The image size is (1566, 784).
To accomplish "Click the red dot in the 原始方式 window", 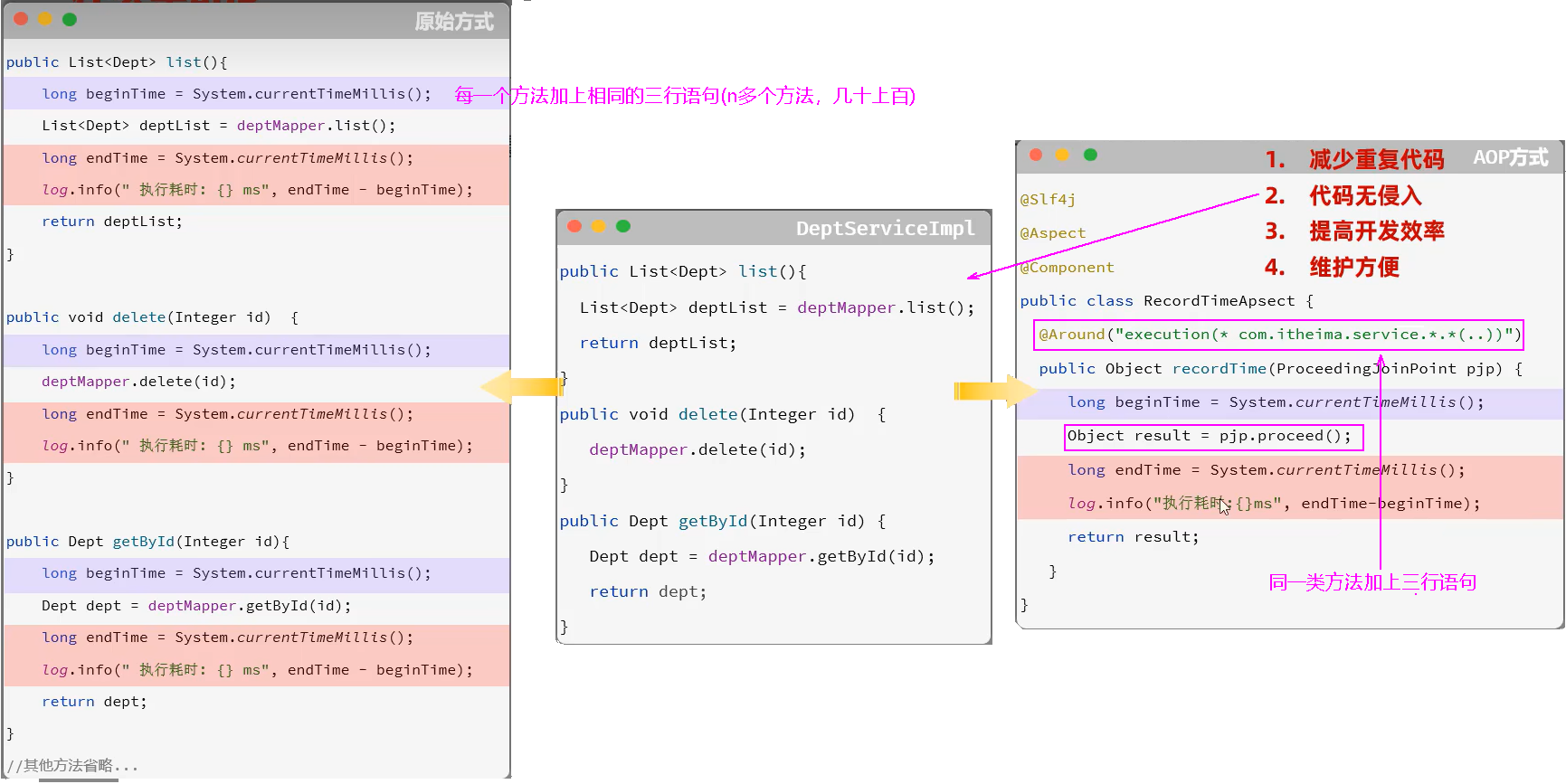I will click(21, 19).
